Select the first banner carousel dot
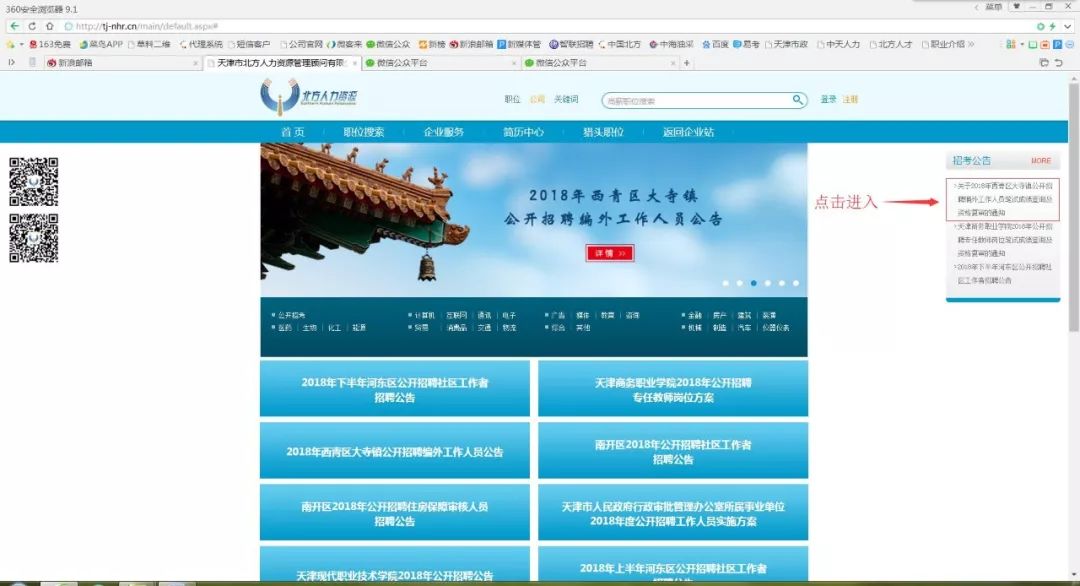The width and height of the screenshot is (1080, 586). coord(725,283)
